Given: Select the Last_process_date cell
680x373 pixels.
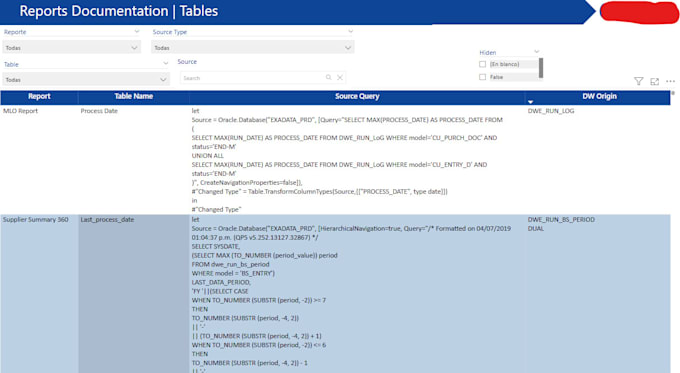Looking at the screenshot, I should pos(107,219).
